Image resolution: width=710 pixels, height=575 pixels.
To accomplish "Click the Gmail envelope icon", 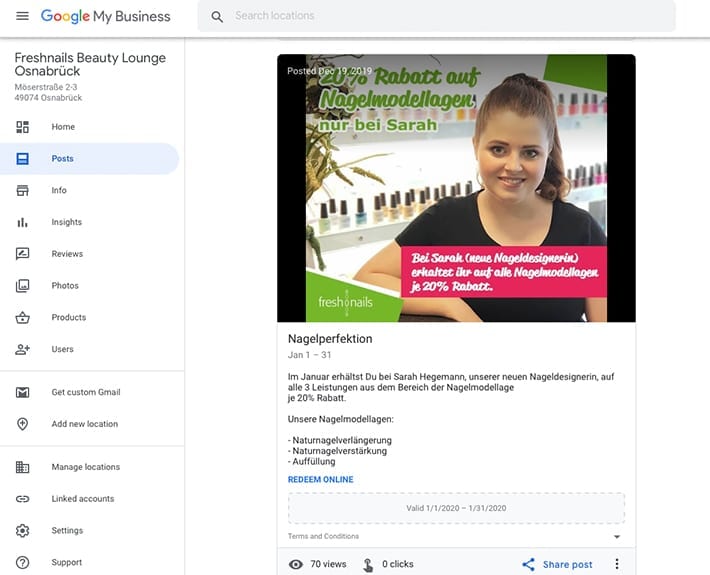I will point(22,392).
